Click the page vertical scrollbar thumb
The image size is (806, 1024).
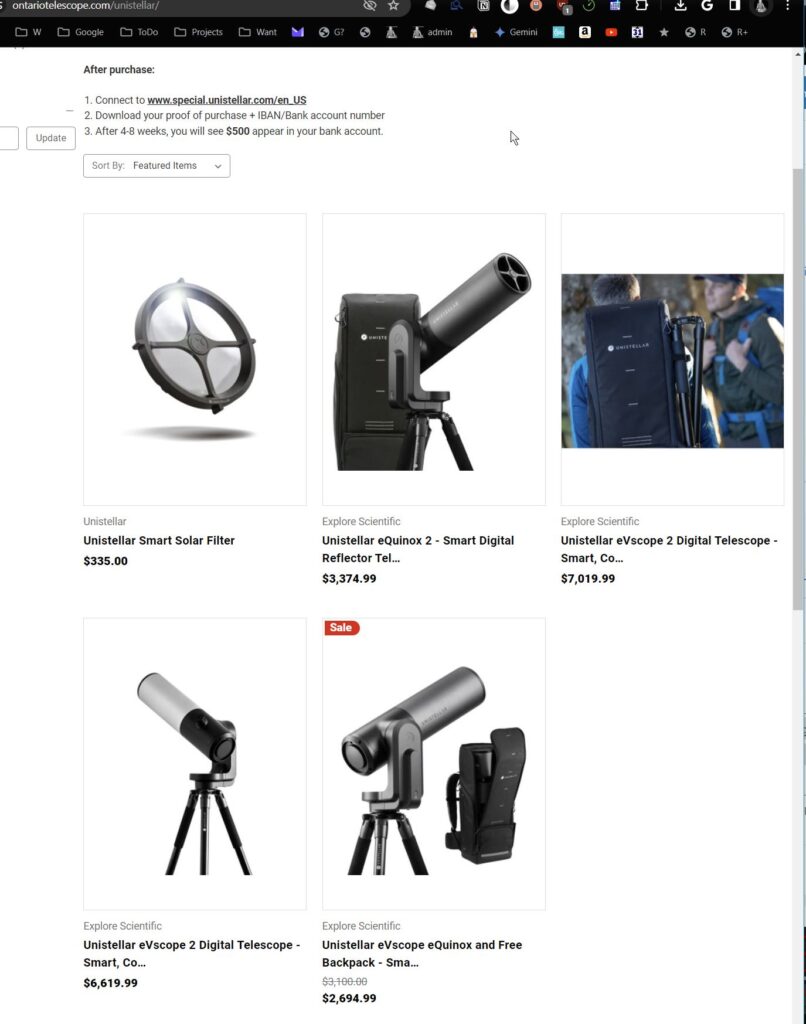tap(798, 389)
